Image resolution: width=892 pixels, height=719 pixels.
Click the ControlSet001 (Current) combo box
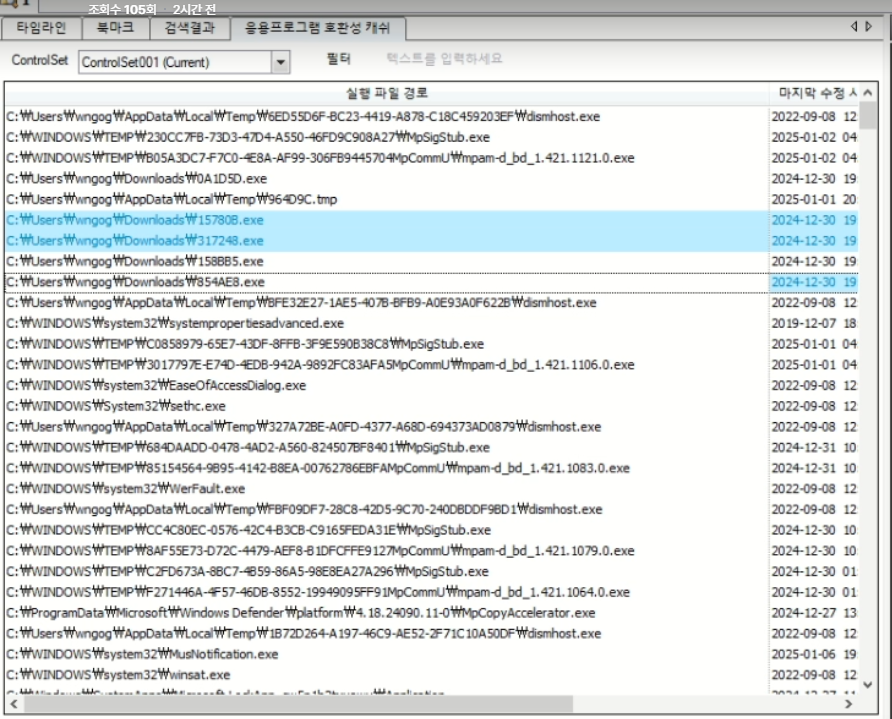[x=175, y=62]
